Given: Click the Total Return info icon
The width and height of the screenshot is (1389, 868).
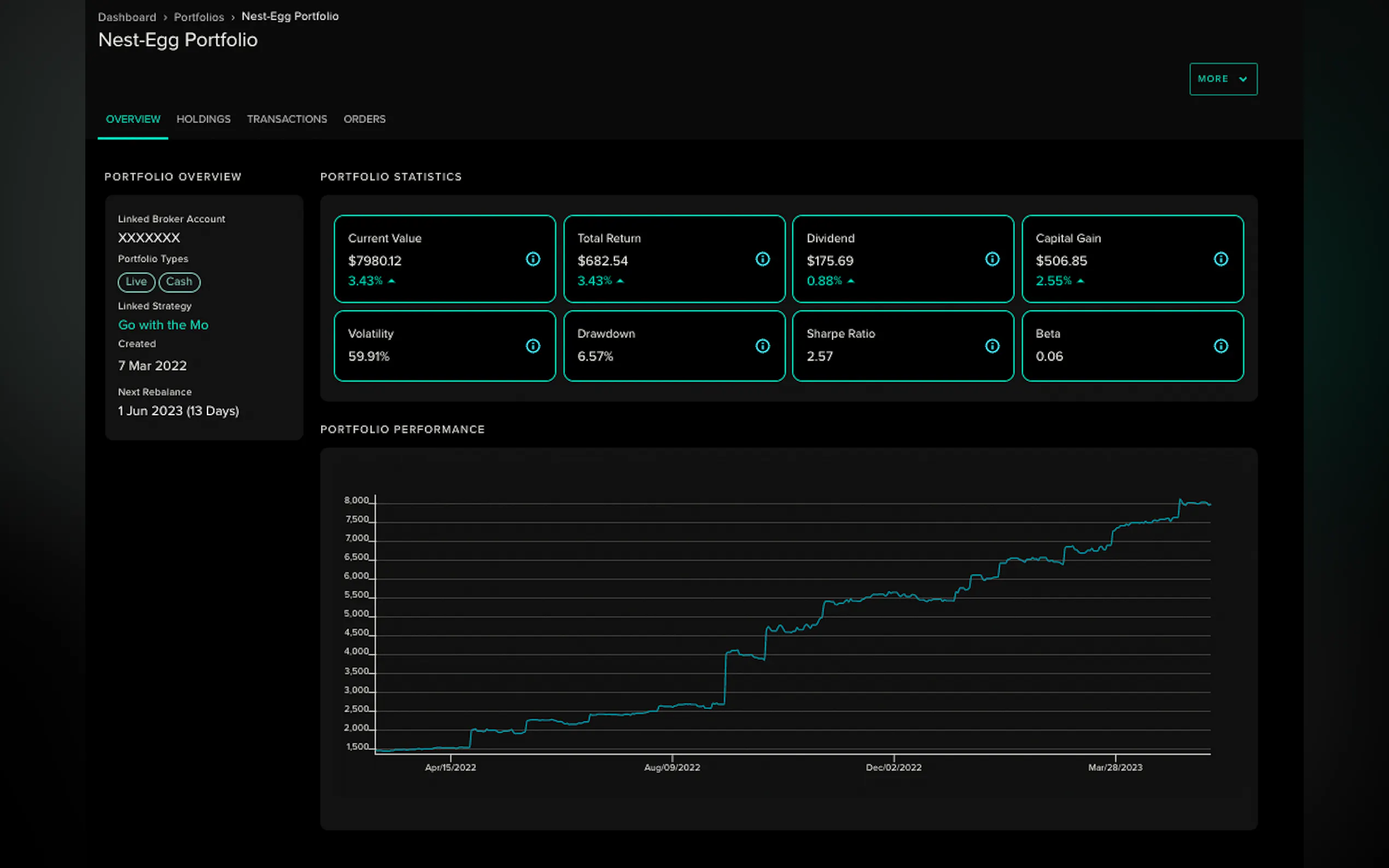Looking at the screenshot, I should click(x=762, y=259).
